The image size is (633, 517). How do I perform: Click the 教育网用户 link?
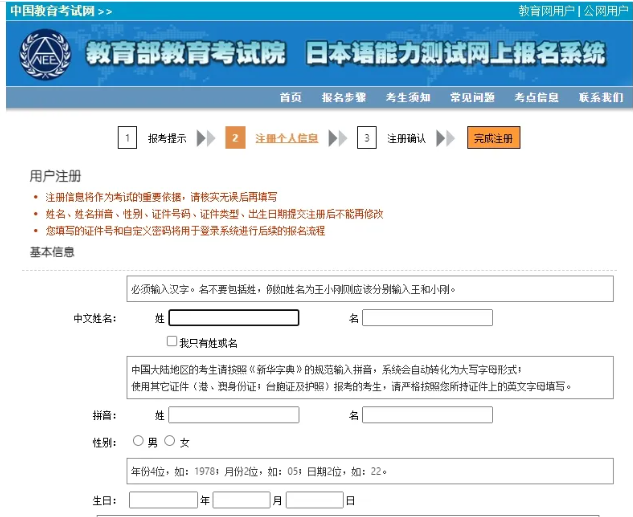tap(546, 10)
